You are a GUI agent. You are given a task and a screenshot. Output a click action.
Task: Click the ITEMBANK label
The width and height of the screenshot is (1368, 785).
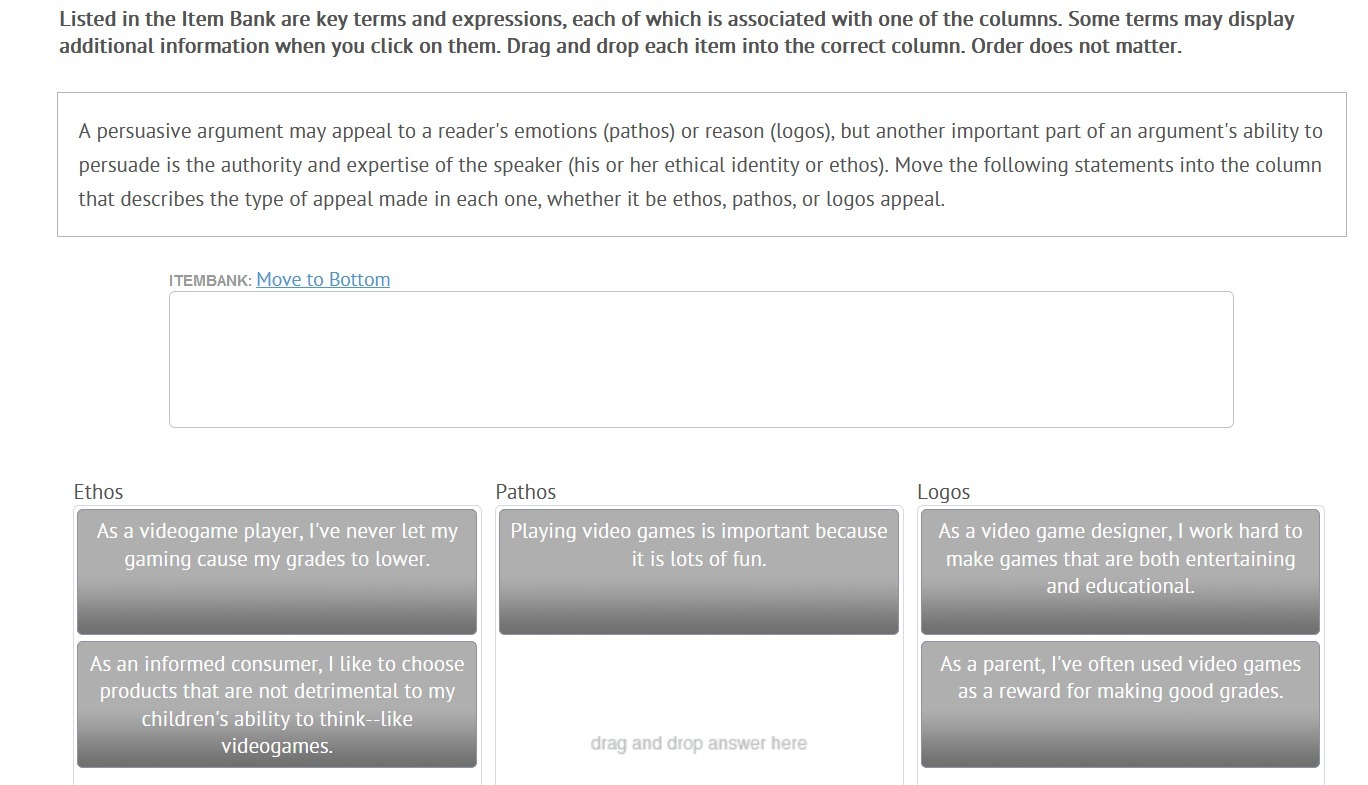click(x=210, y=281)
